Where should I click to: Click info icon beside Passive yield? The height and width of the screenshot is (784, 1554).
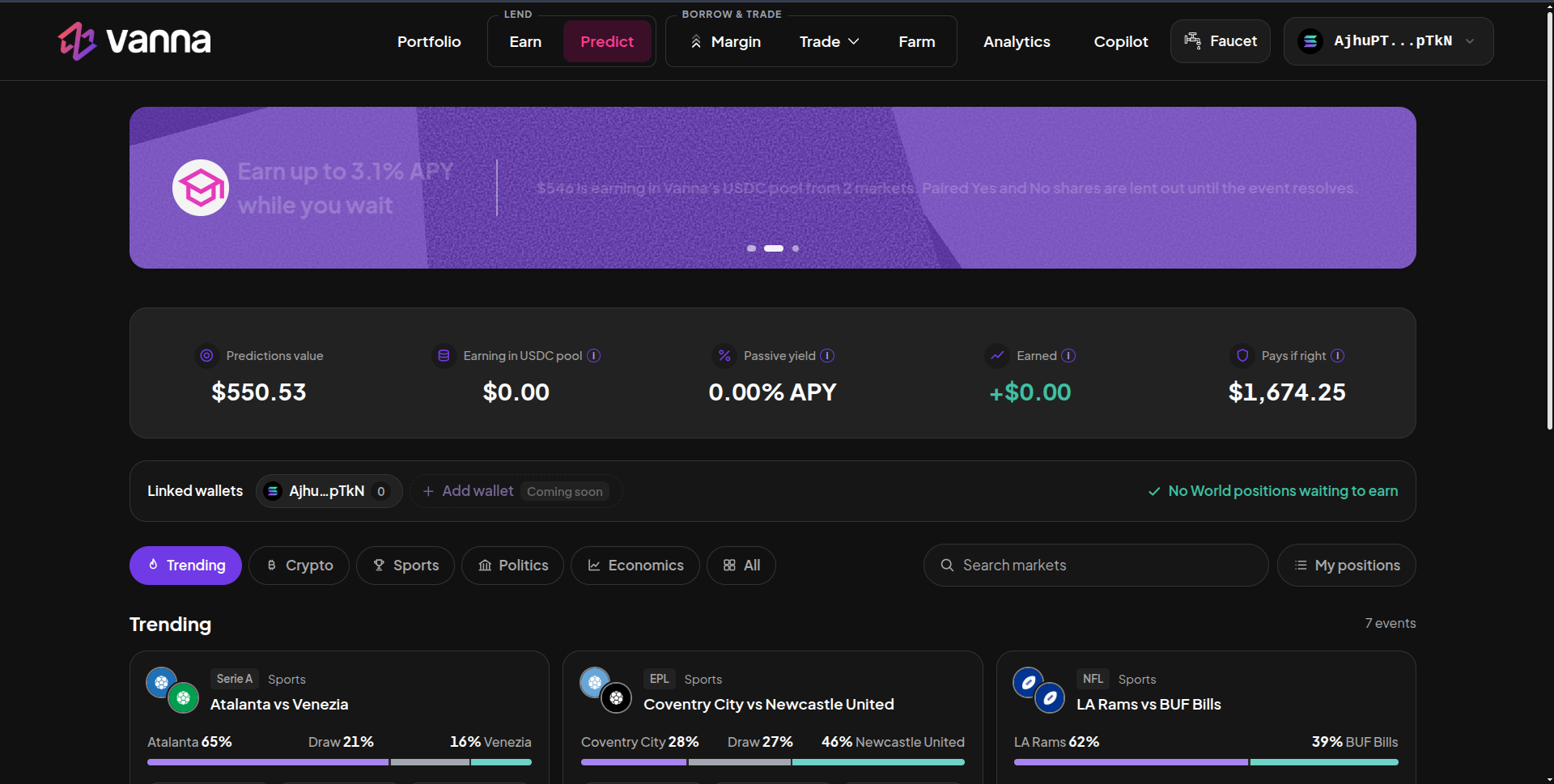827,355
